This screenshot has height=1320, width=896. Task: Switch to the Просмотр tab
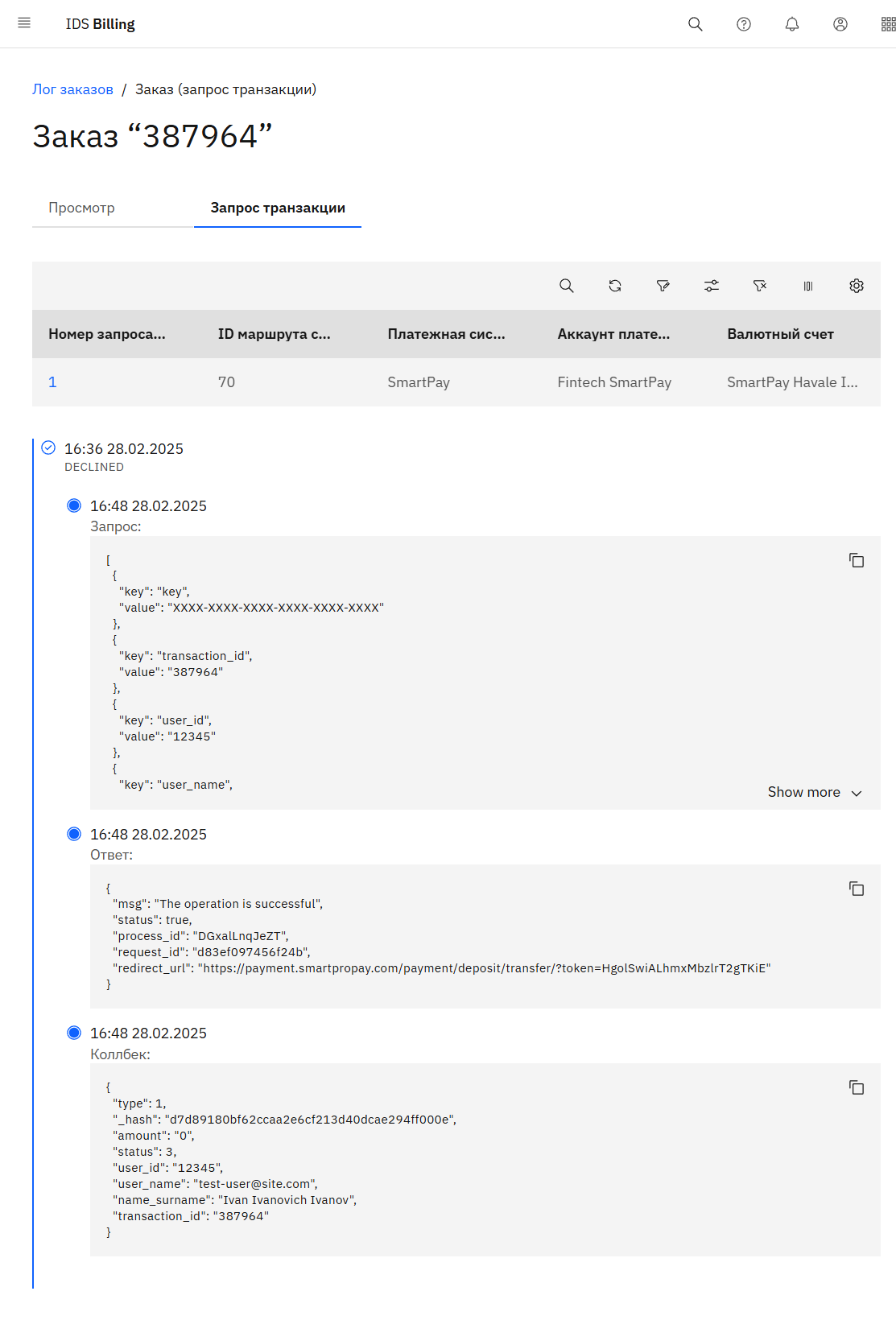pyautogui.click(x=81, y=208)
